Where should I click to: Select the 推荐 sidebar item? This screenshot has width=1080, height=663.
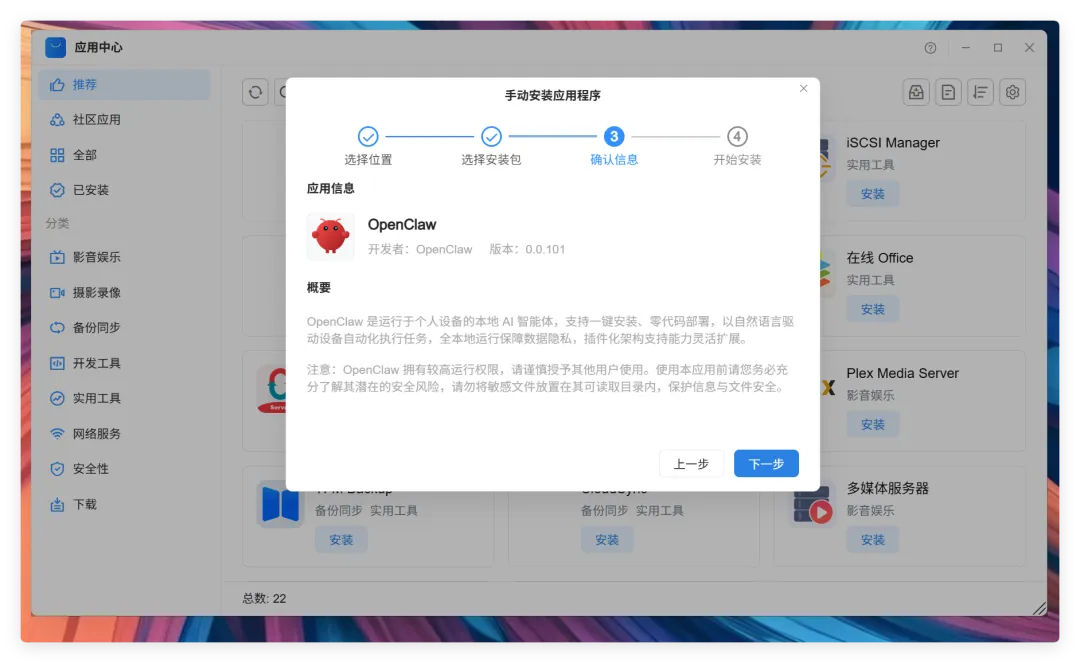124,84
